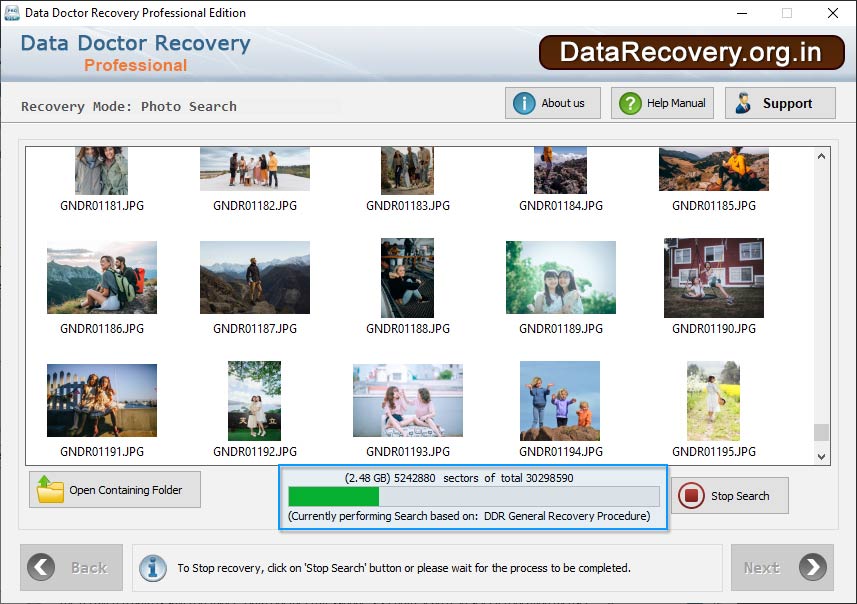Select thumbnail GNDR01188.JPG
The image size is (857, 604).
coord(407,278)
